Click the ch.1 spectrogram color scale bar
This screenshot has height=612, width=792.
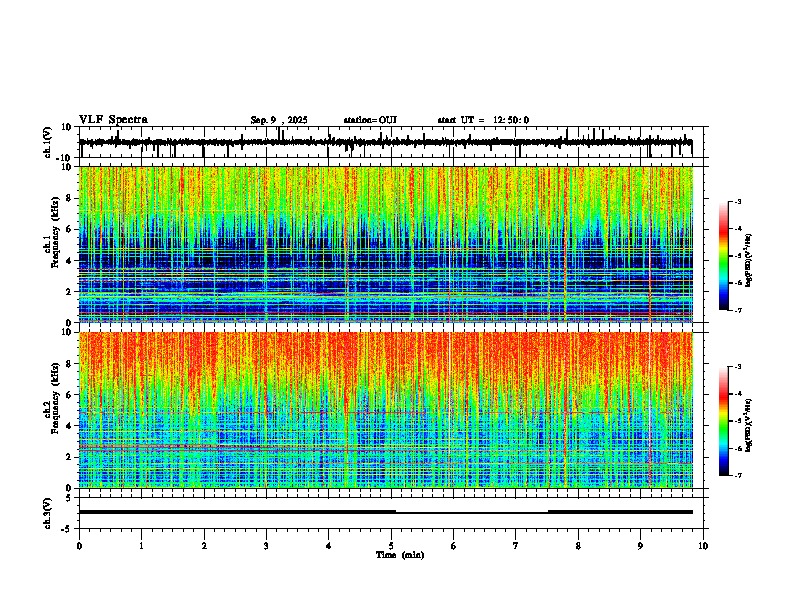[724, 256]
